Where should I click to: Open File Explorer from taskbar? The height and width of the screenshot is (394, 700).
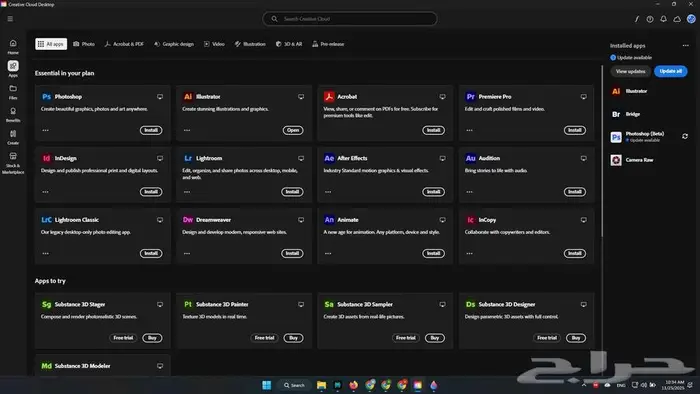coord(321,385)
